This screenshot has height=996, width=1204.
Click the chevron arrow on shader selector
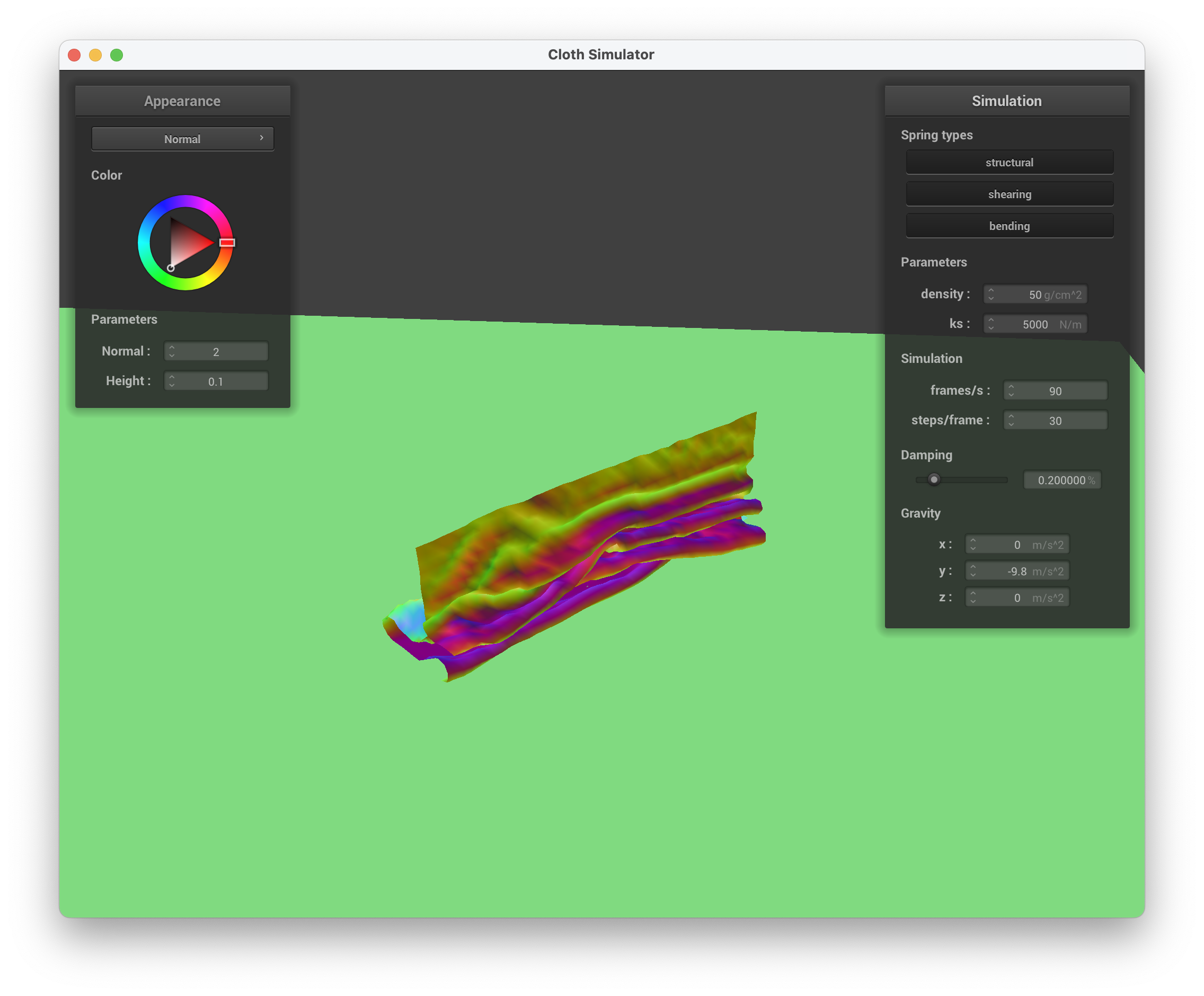261,138
